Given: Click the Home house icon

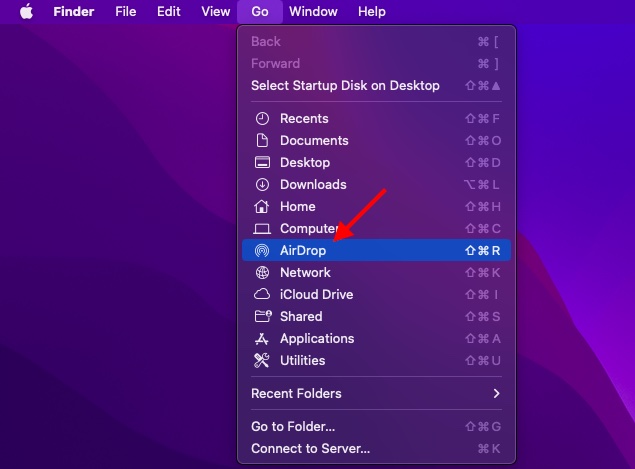Looking at the screenshot, I should (262, 207).
